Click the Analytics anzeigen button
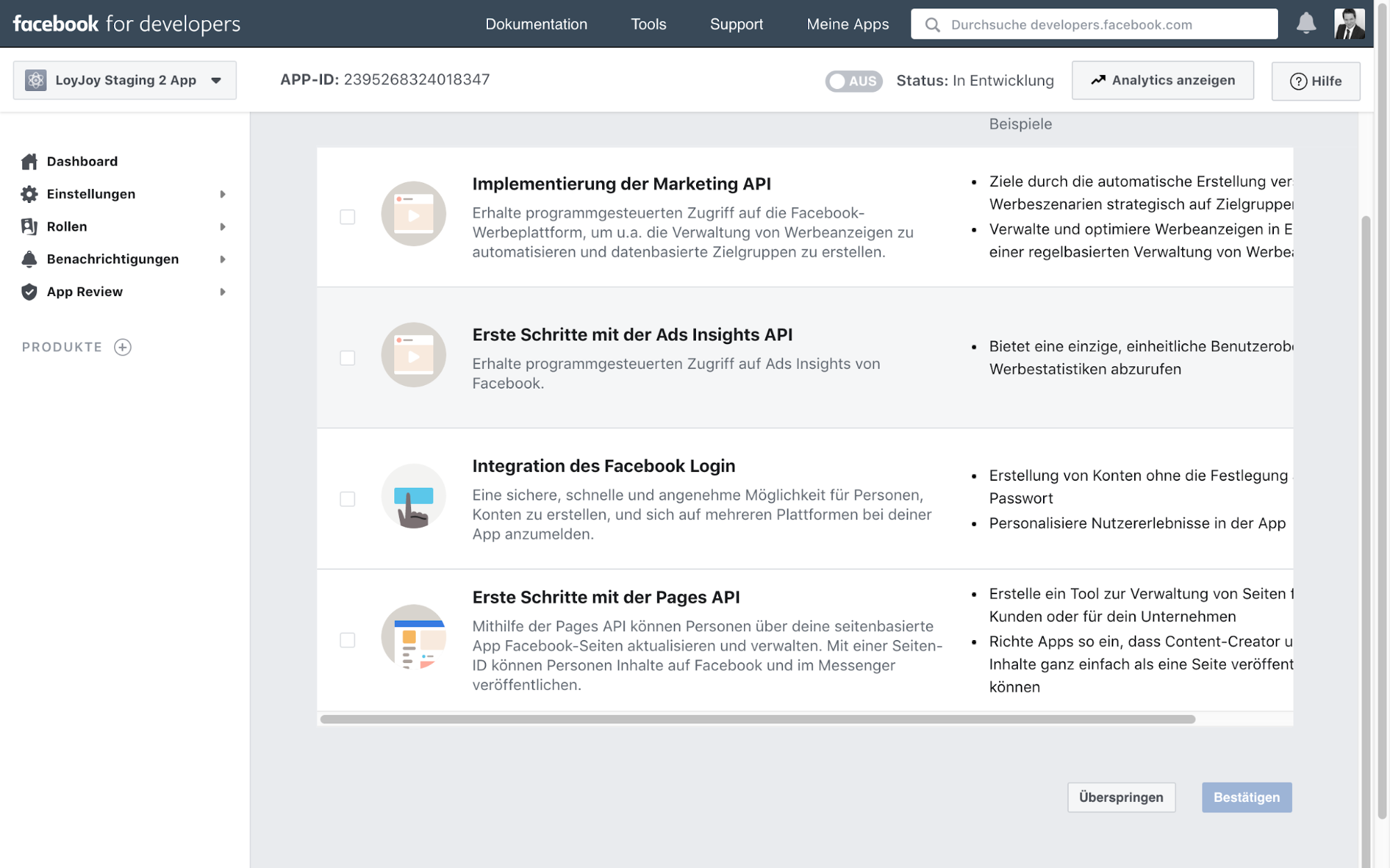Viewport: 1390px width, 868px height. [1163, 81]
